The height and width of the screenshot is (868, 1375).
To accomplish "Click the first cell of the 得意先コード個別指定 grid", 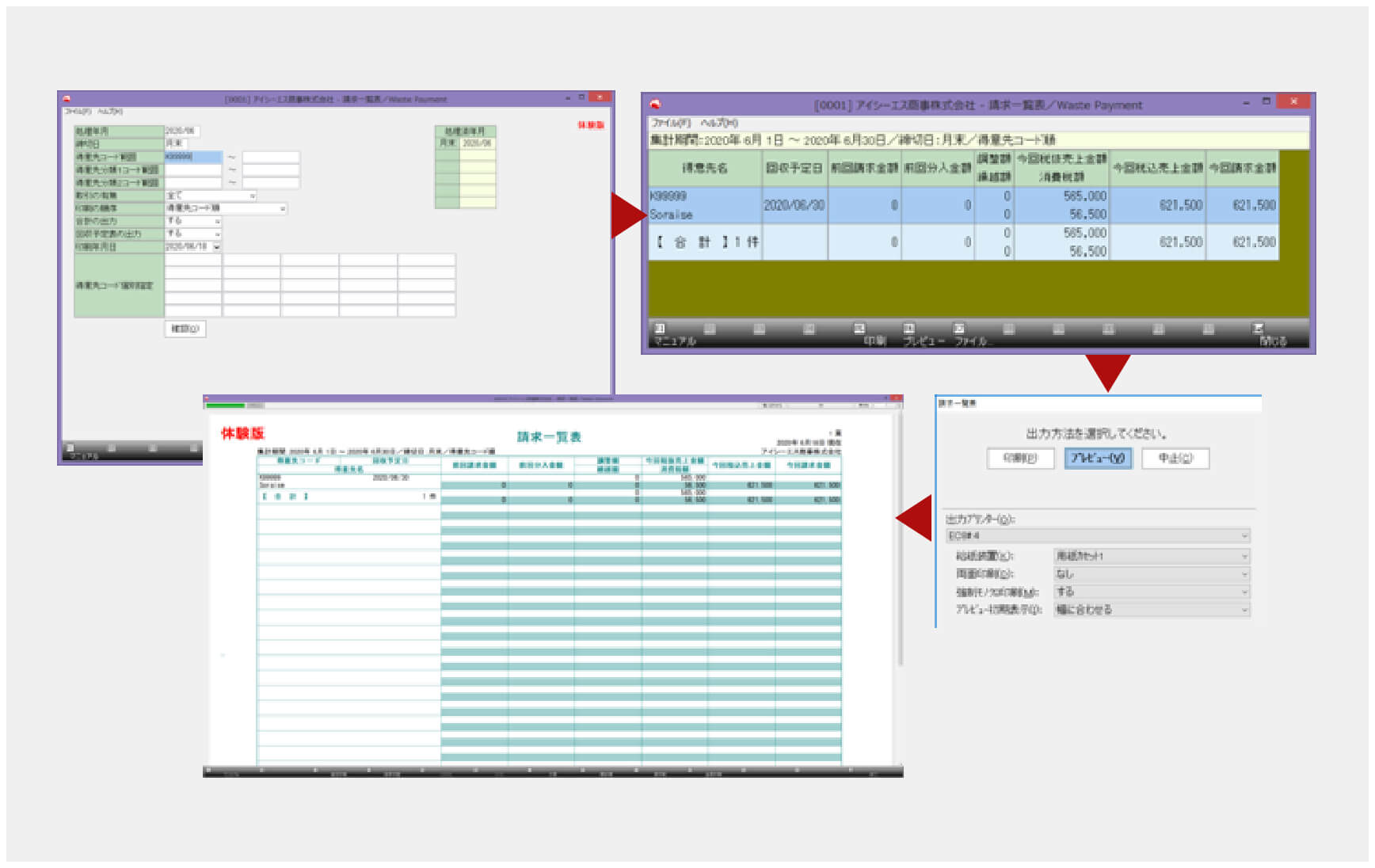I will [193, 261].
